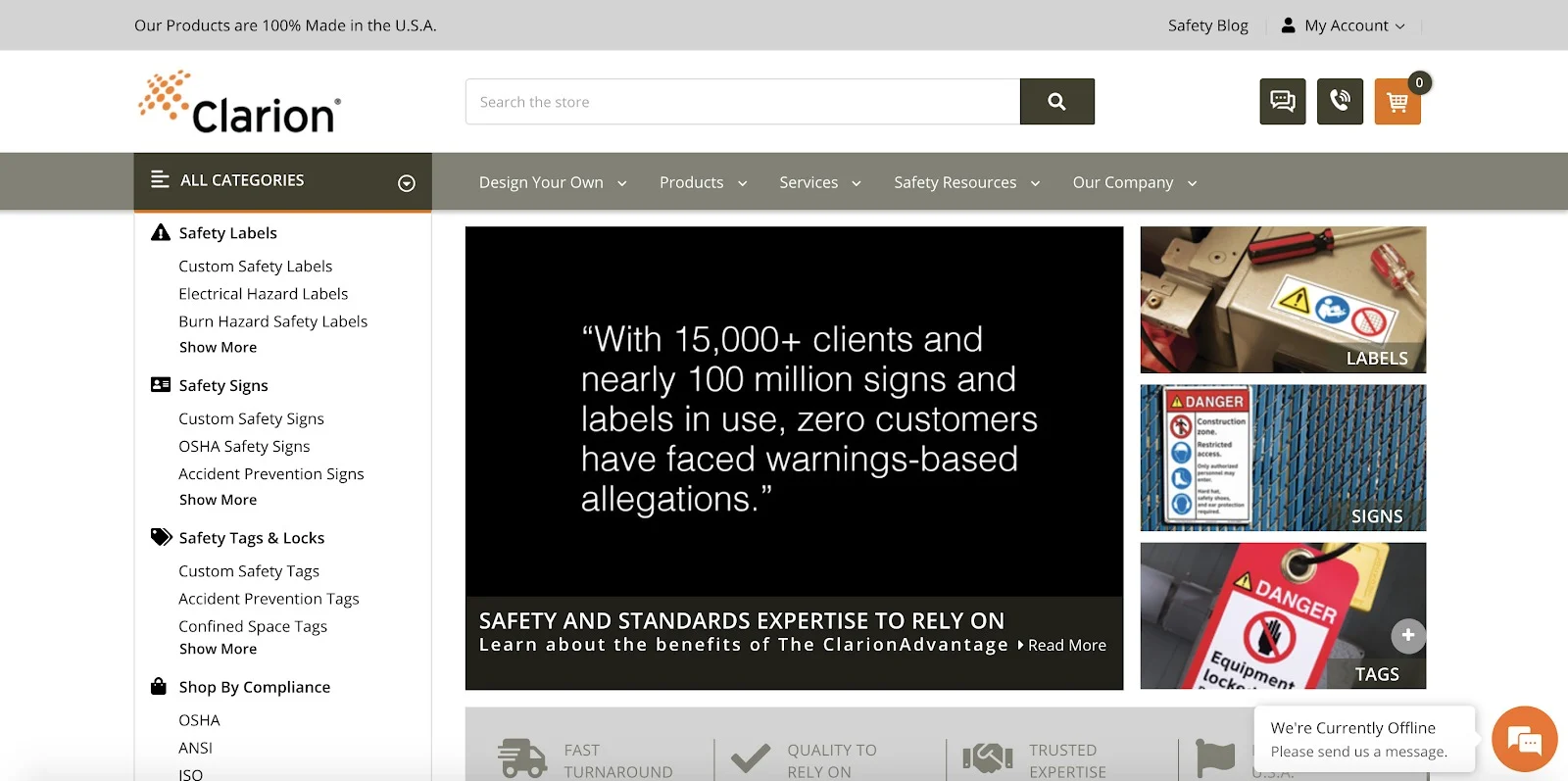Select ANSI under Shop By Compliance
Viewport: 1568px width, 781px height.
[x=195, y=748]
